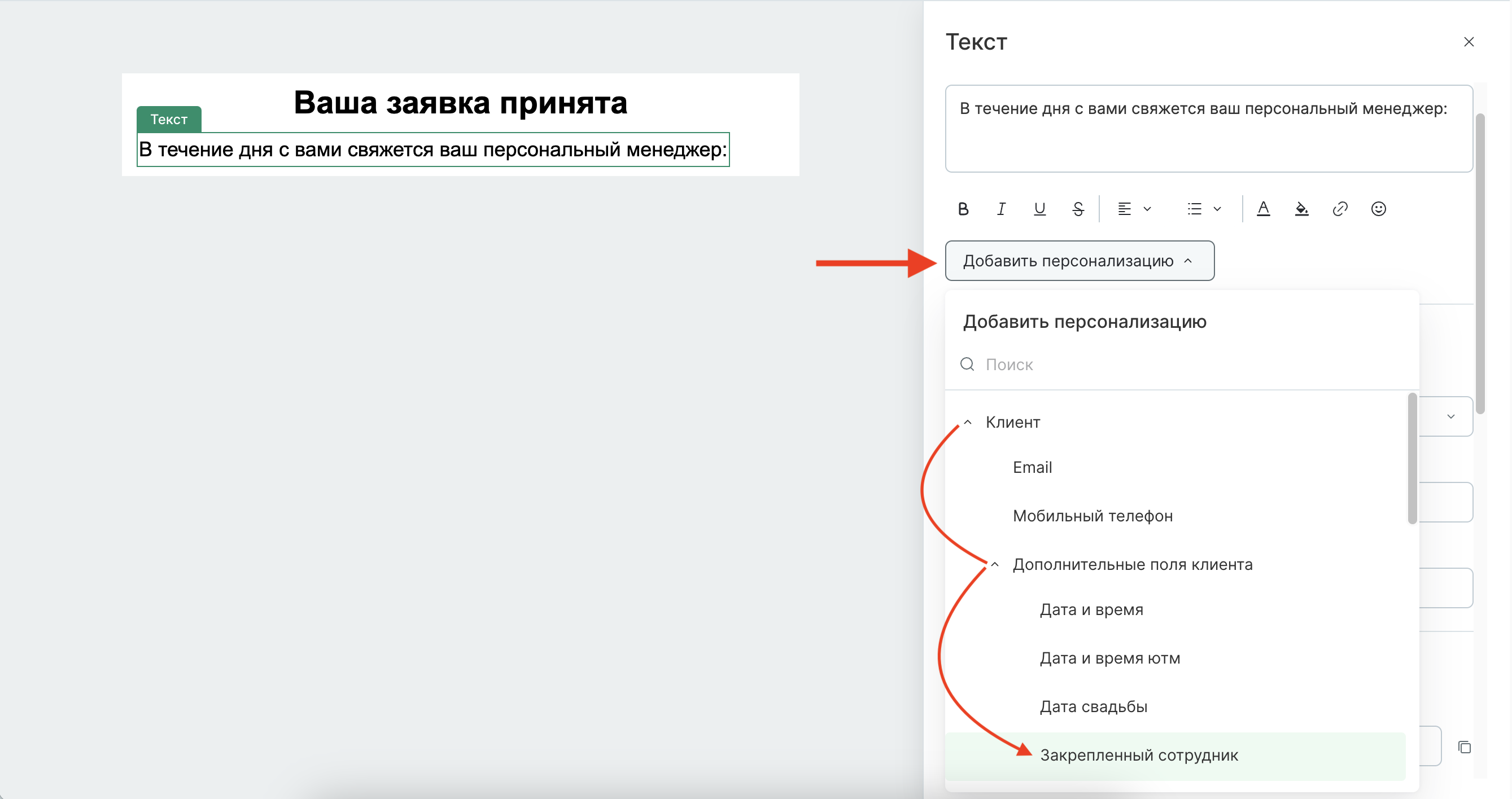The width and height of the screenshot is (1512, 799).
Task: Collapse Дополнительные поля клиента group
Action: [x=995, y=564]
